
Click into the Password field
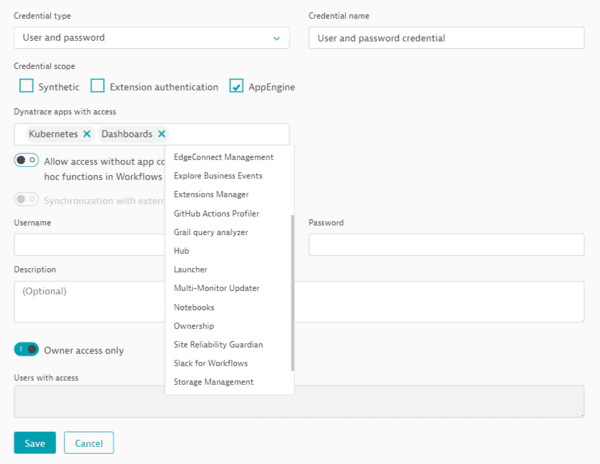coord(446,245)
